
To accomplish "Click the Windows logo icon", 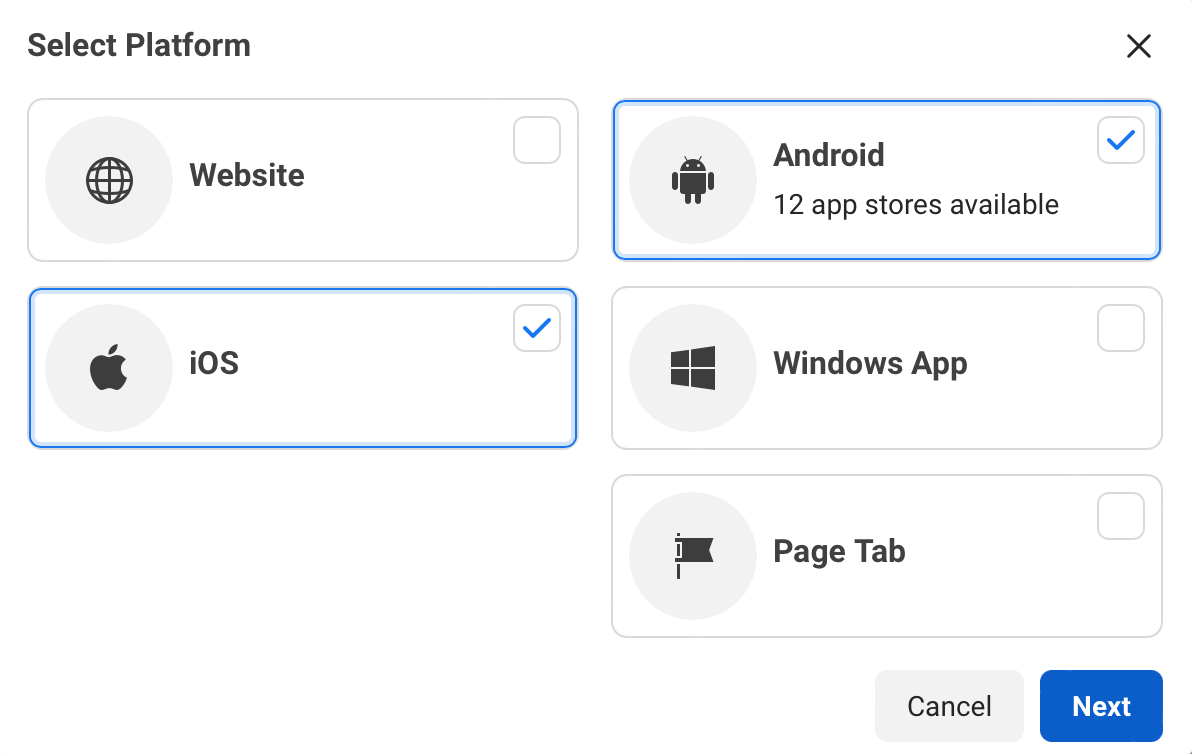I will point(693,368).
